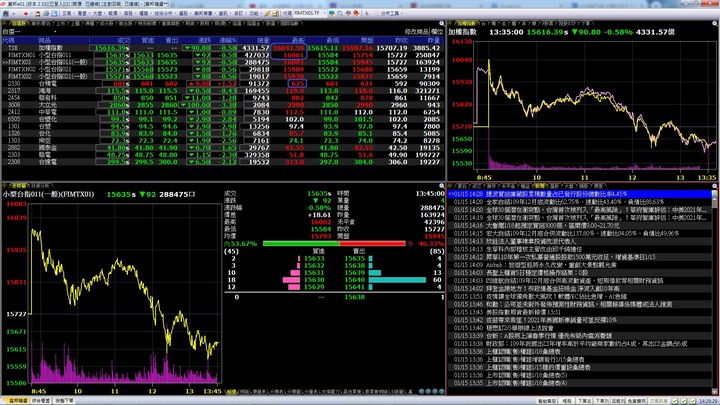720x405 pixels.
Task: Toggle the third checkbox beside the clock
Action: (x=693, y=401)
